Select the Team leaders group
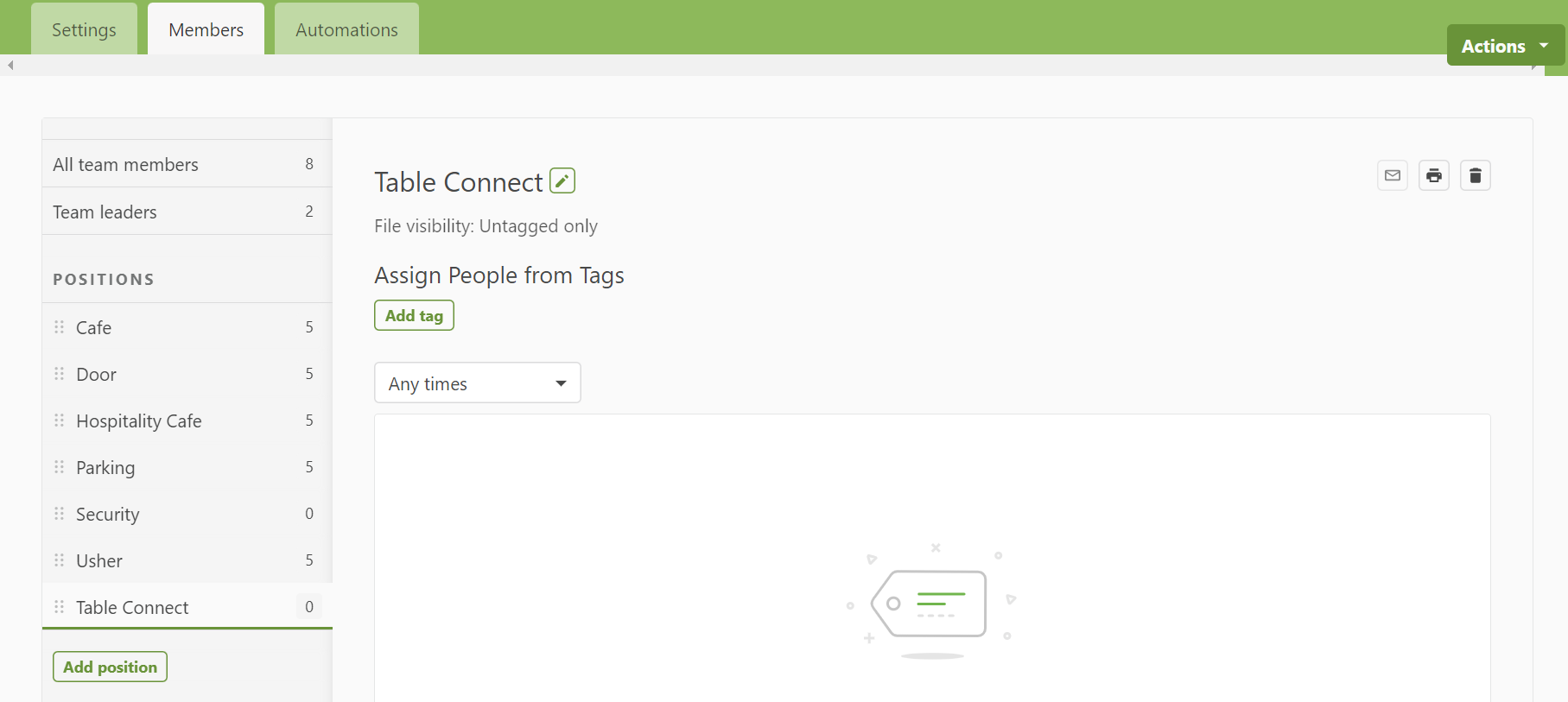The width and height of the screenshot is (1568, 702). (x=105, y=212)
